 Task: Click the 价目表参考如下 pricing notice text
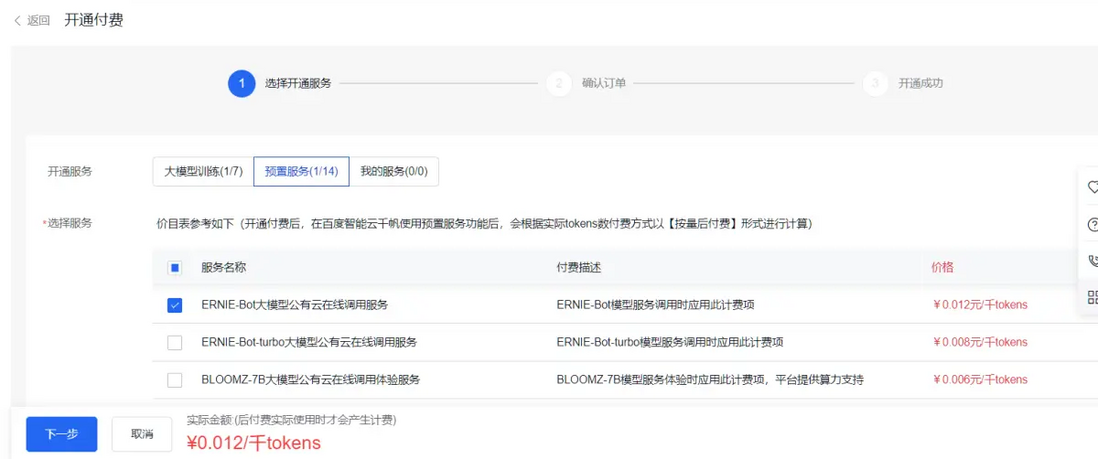(x=484, y=225)
